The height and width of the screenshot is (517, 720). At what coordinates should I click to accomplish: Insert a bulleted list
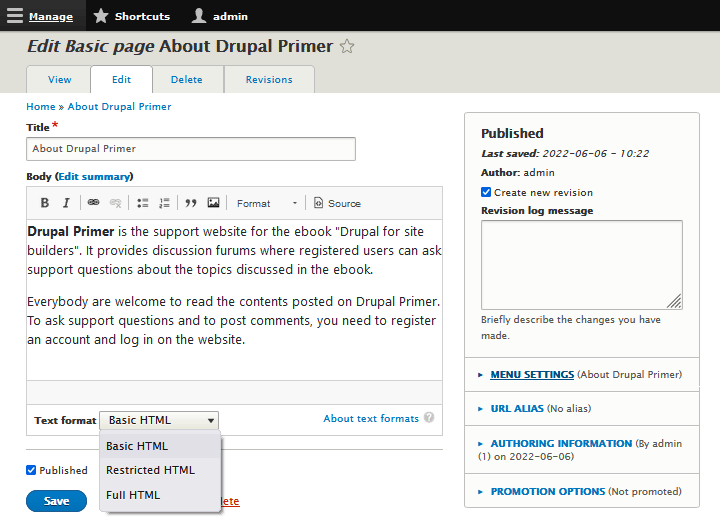pyautogui.click(x=142, y=203)
